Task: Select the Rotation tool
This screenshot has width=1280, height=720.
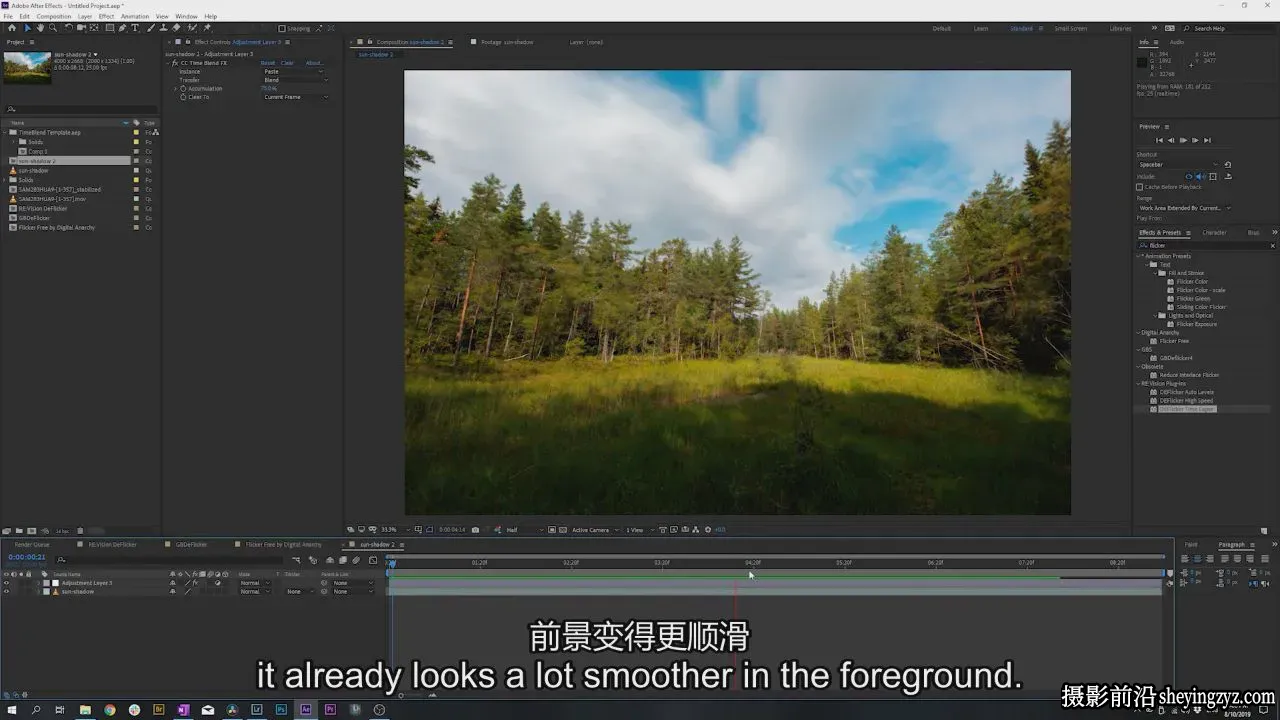Action: (x=68, y=28)
